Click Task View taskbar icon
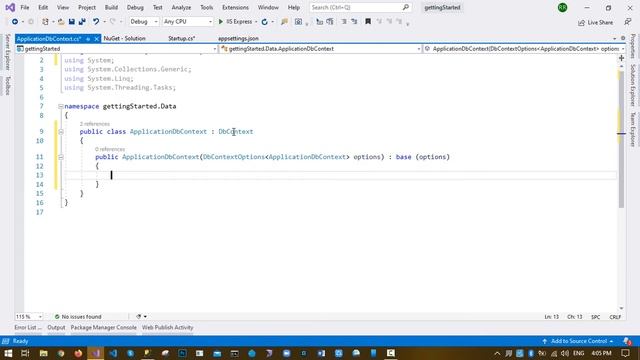640x360 pixels. tap(25, 353)
